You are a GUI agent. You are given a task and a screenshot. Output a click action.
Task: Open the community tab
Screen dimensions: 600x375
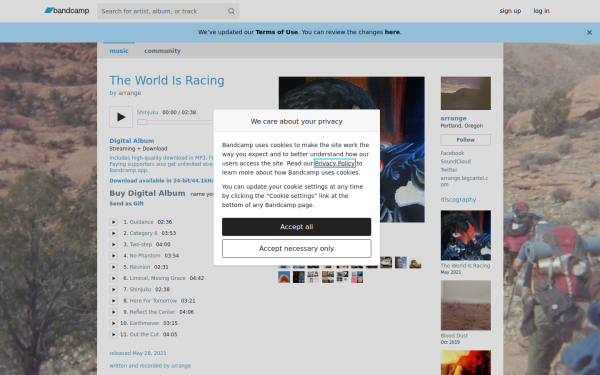click(162, 51)
